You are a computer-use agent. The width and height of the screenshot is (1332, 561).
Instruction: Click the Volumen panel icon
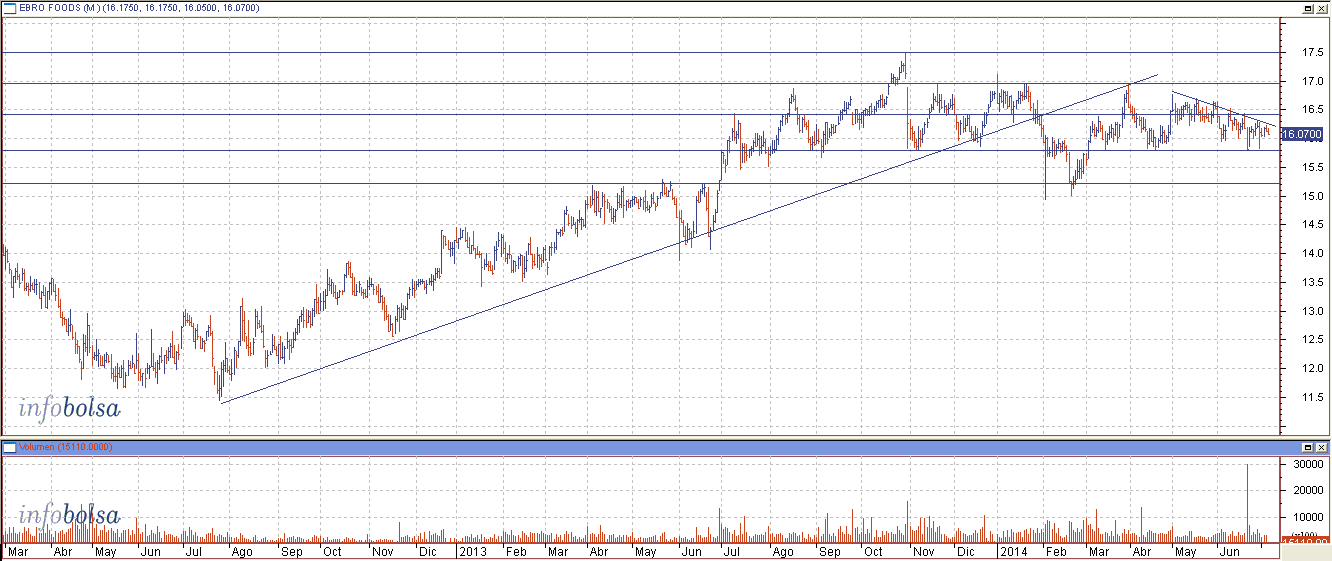[8, 446]
